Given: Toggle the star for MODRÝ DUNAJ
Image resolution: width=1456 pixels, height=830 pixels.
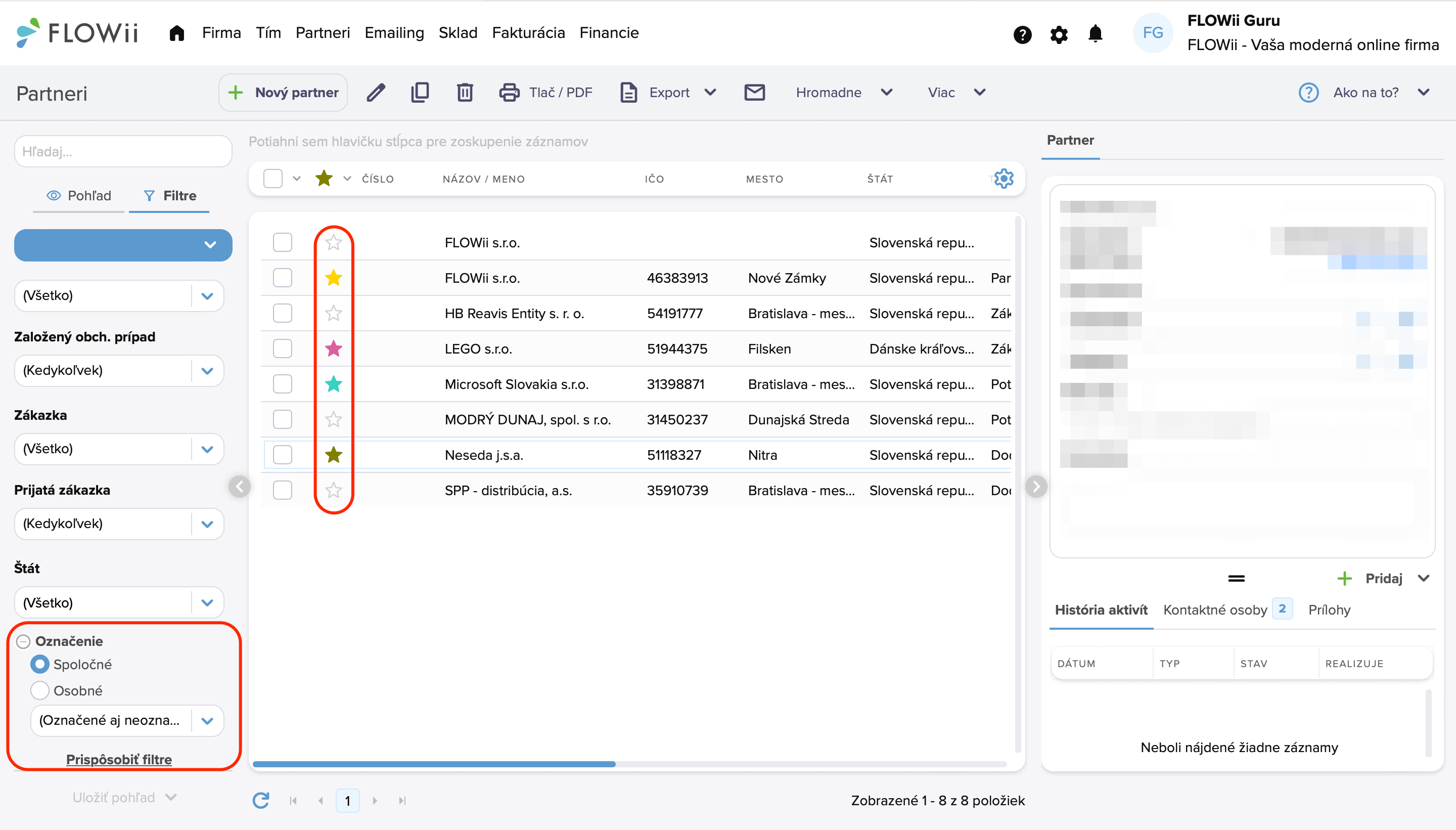Looking at the screenshot, I should 333,420.
